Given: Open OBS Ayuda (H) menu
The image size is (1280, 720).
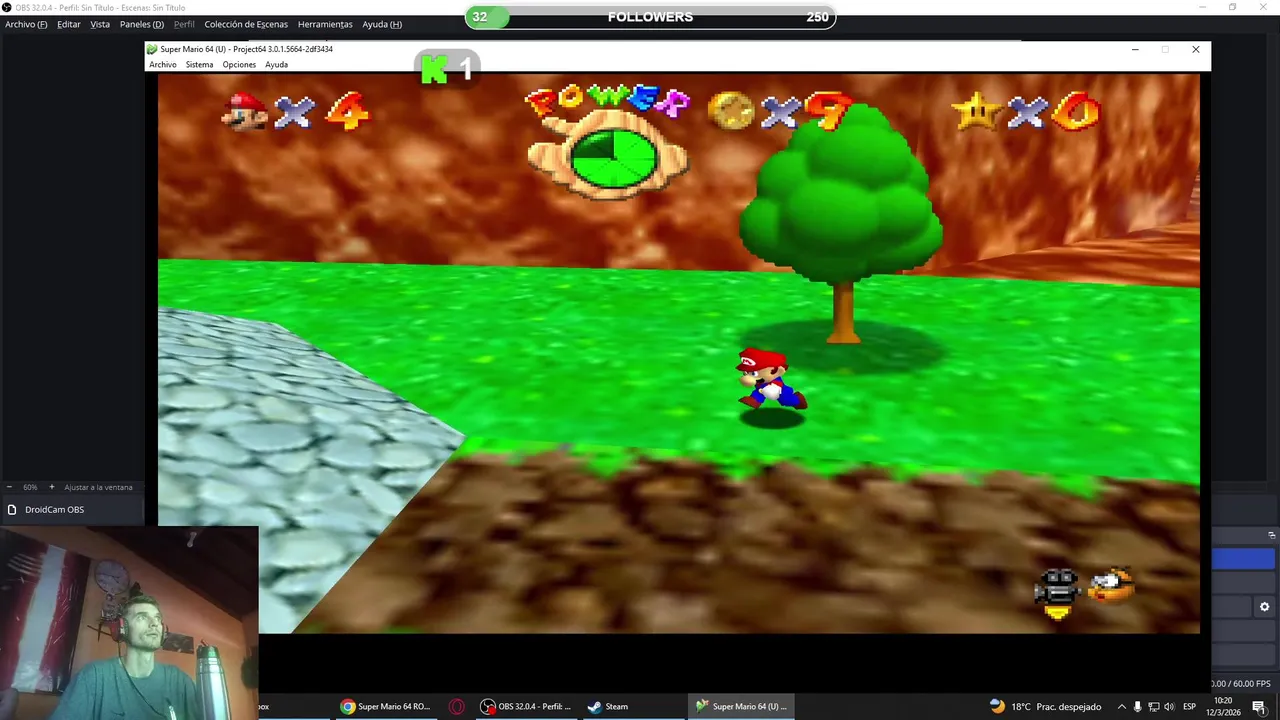Looking at the screenshot, I should click(x=382, y=24).
